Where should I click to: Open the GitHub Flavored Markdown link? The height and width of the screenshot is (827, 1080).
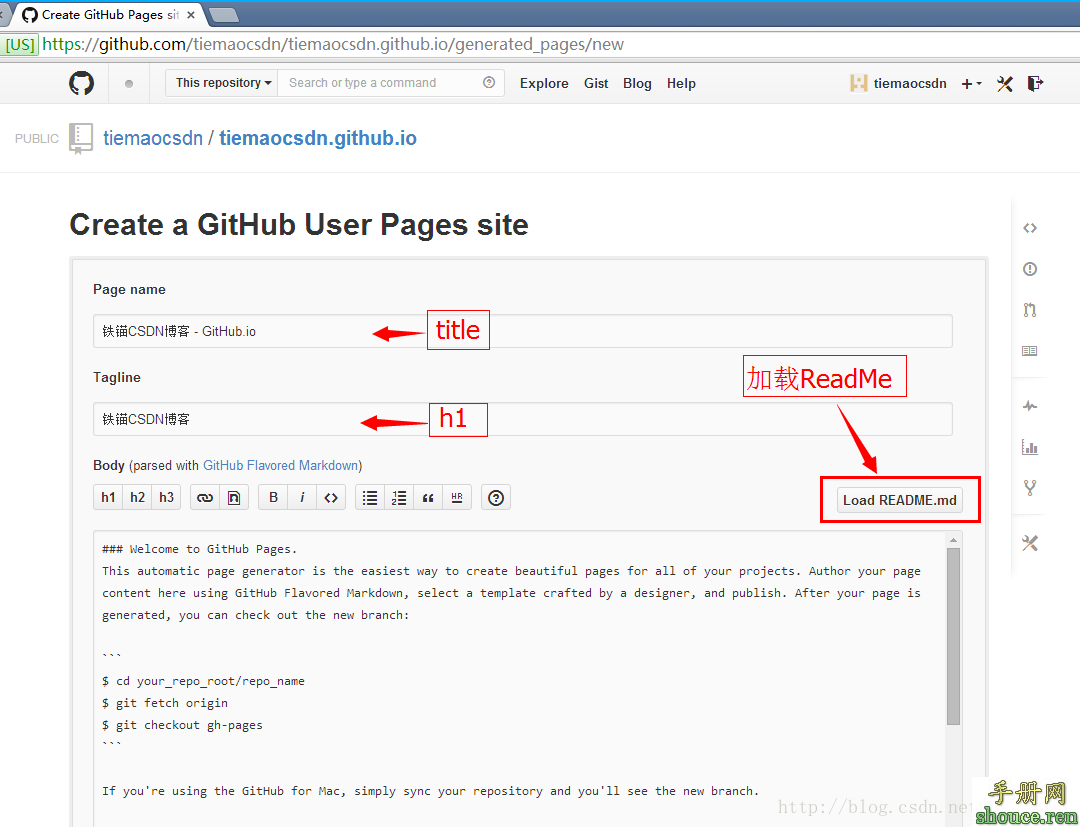[x=280, y=465]
